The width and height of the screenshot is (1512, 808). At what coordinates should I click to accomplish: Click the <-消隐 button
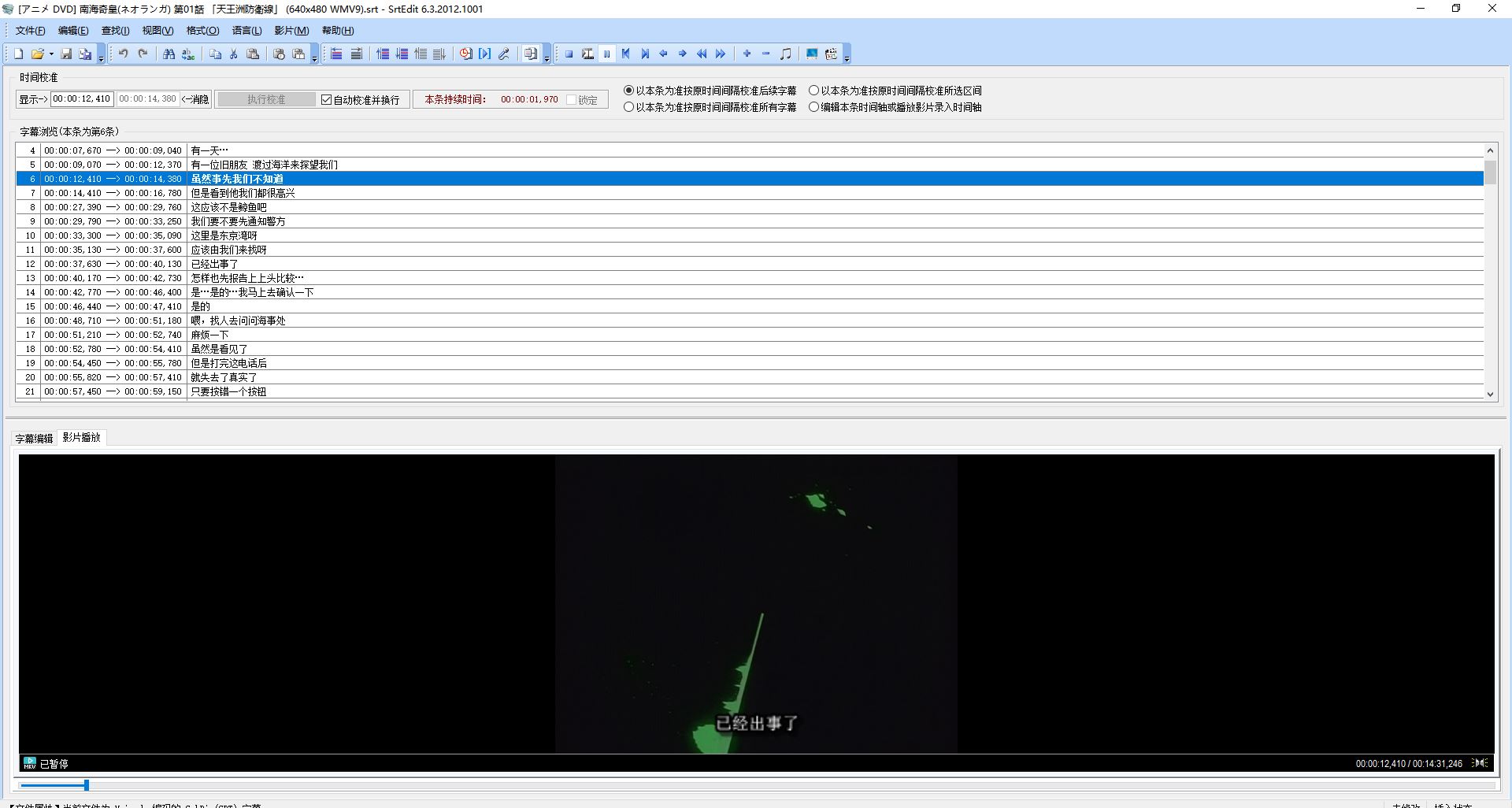point(195,99)
